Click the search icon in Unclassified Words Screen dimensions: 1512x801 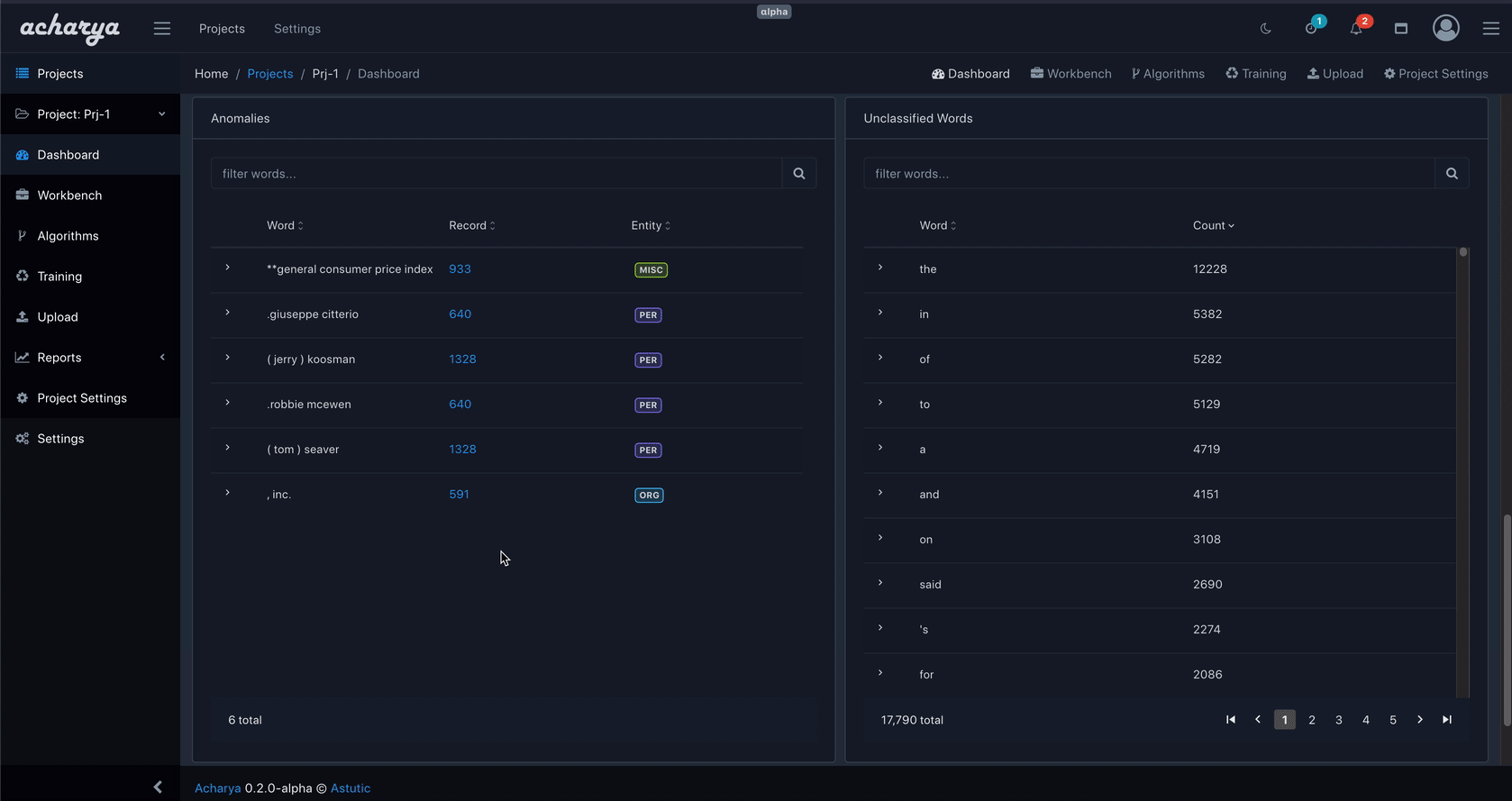(x=1451, y=174)
